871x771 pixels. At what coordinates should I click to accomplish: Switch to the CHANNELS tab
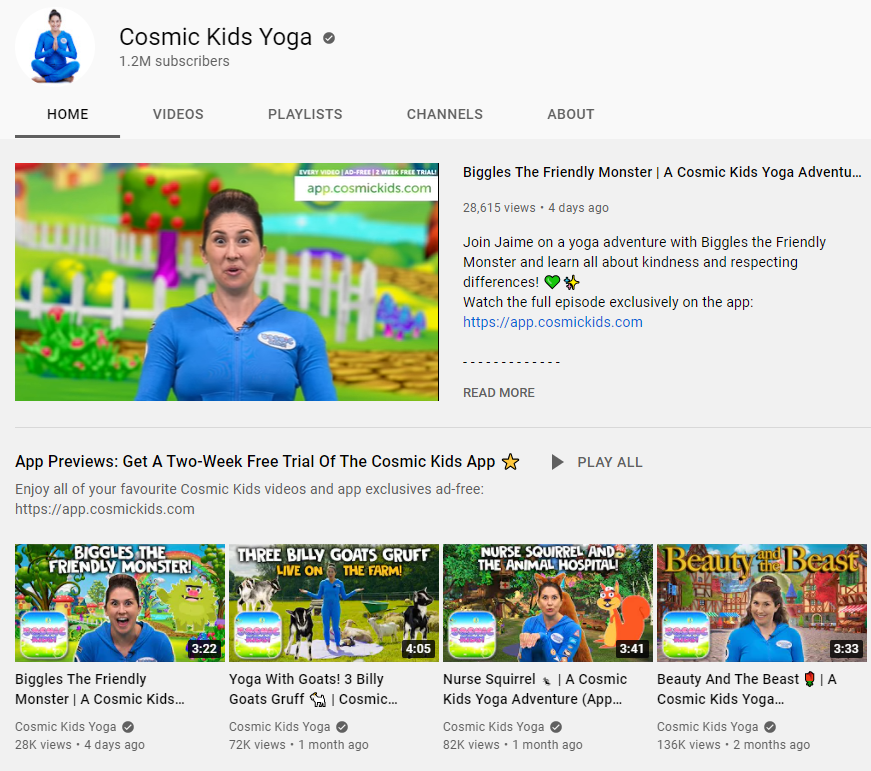point(444,114)
